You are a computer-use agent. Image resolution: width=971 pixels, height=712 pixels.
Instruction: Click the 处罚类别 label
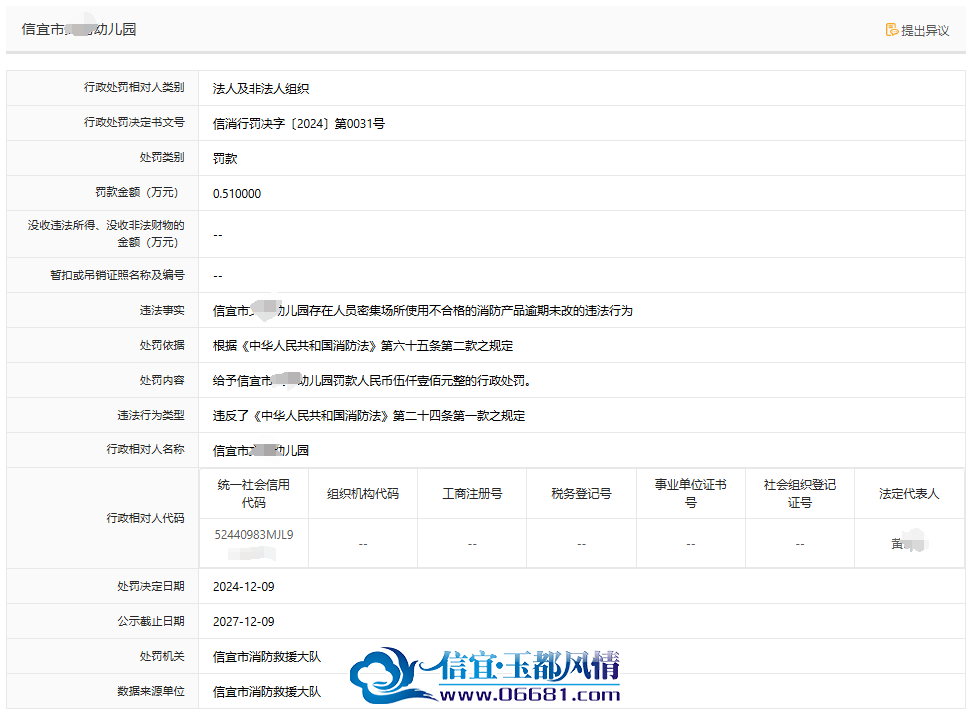click(162, 157)
